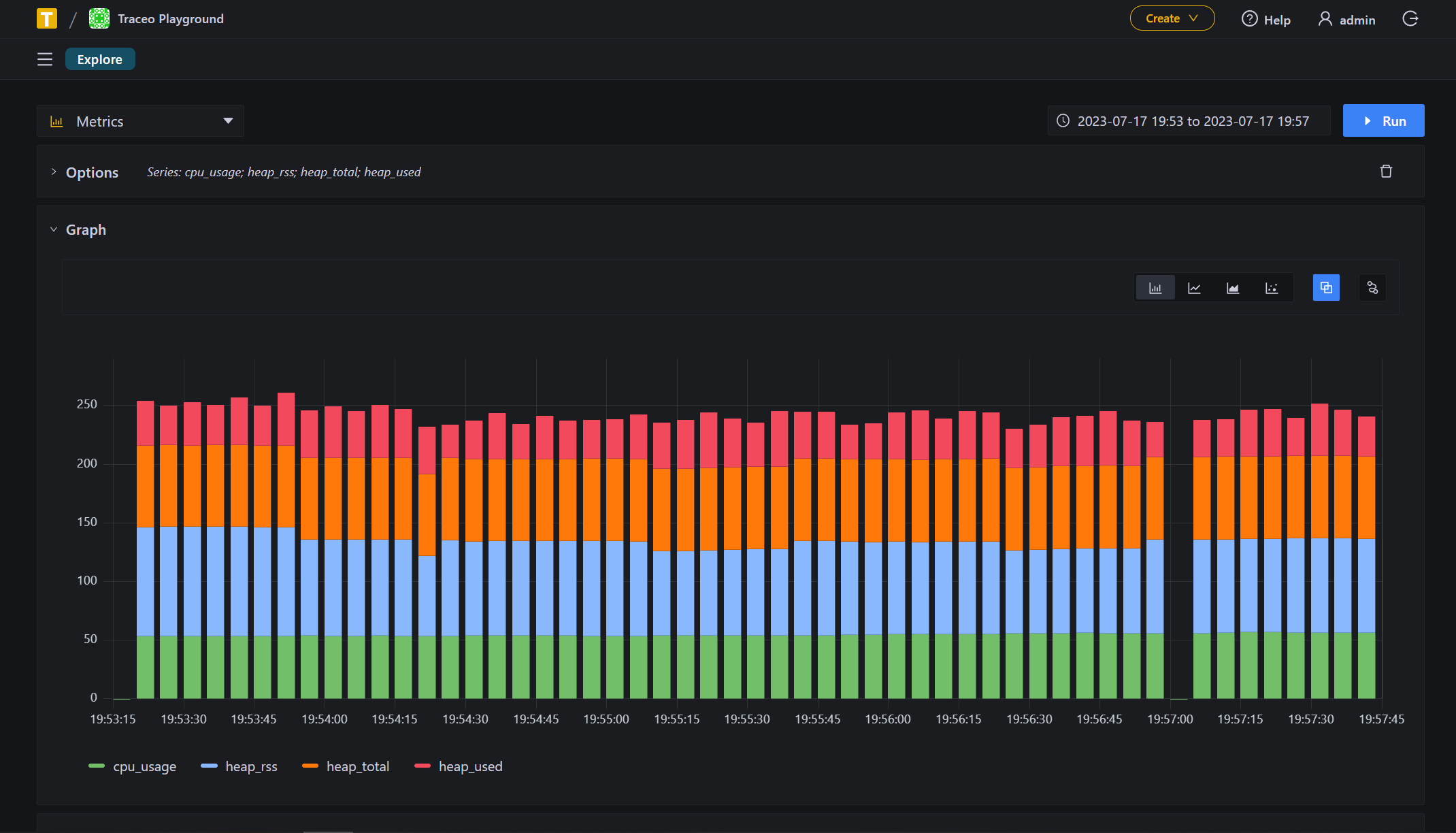Select the bar chart view icon

(x=1155, y=288)
